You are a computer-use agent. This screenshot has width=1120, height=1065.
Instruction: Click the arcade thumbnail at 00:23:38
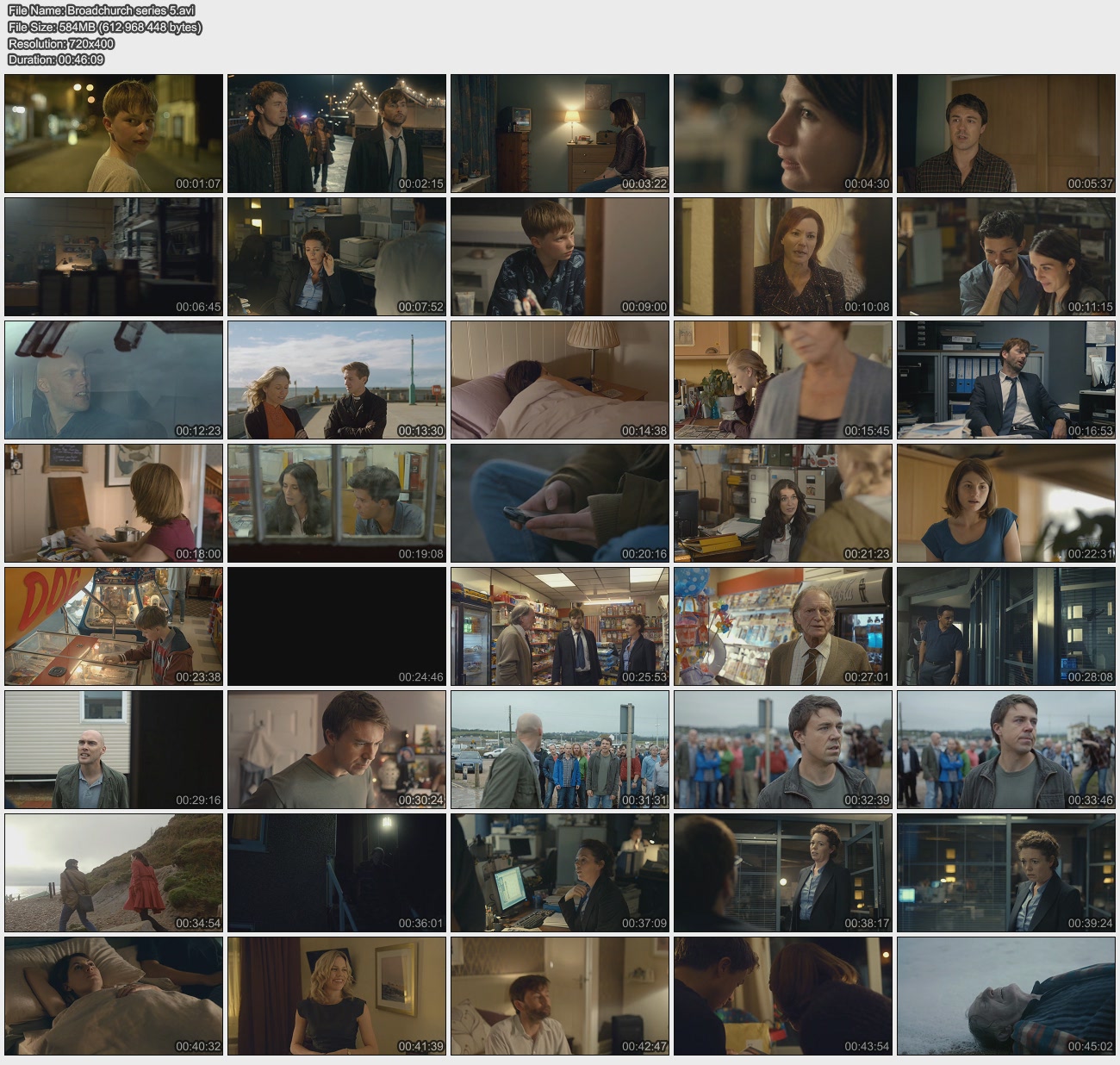114,626
